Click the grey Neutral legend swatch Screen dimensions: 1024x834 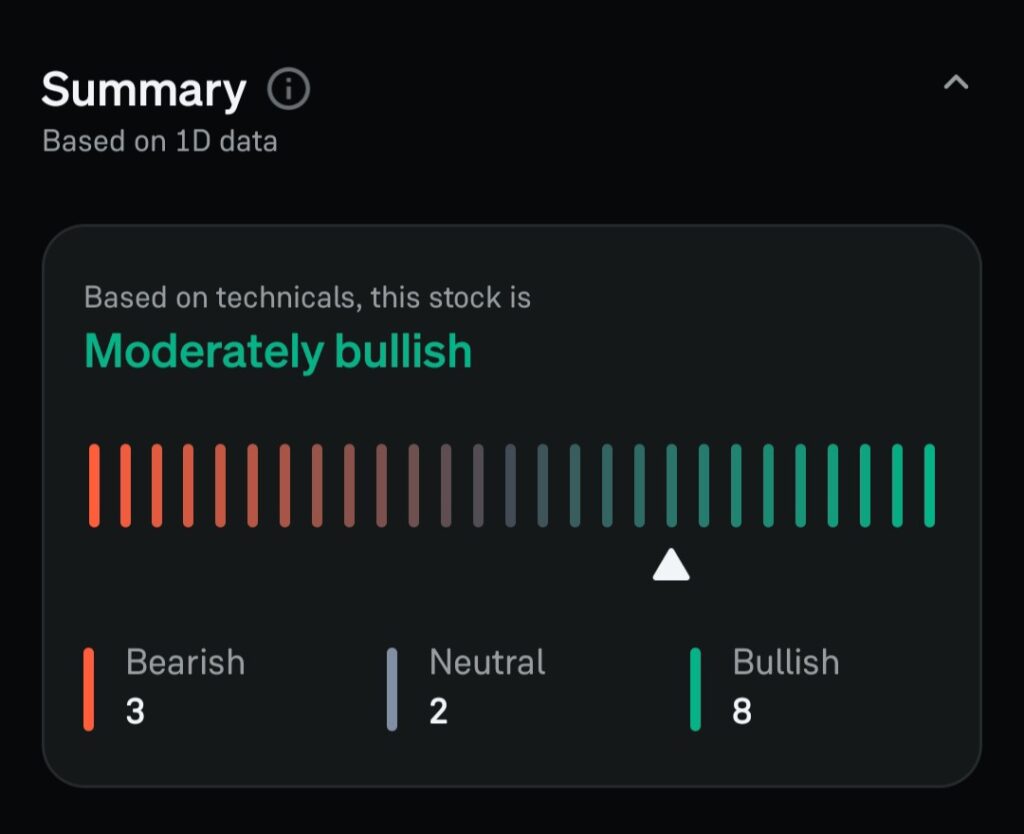coord(392,689)
